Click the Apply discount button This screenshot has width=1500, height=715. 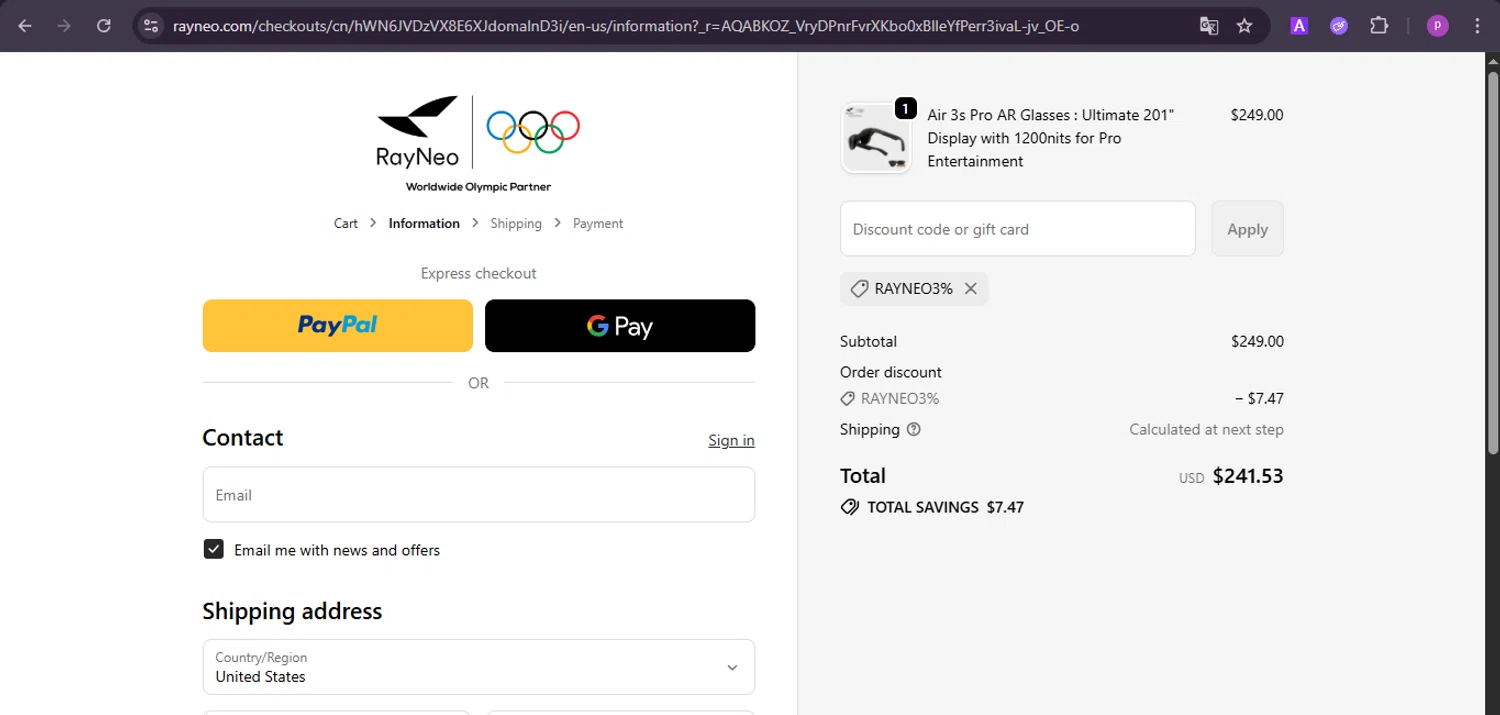click(x=1247, y=229)
